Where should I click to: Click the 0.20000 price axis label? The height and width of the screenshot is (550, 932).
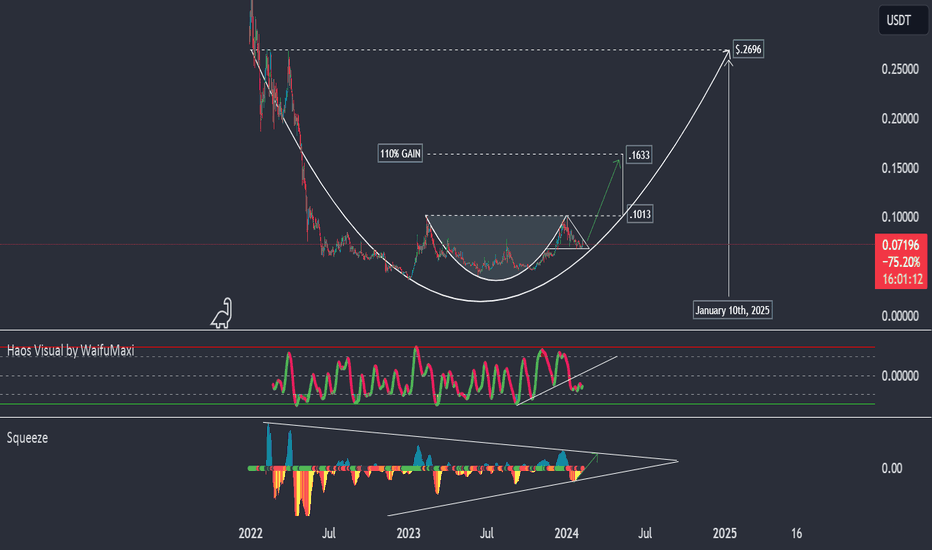point(900,119)
